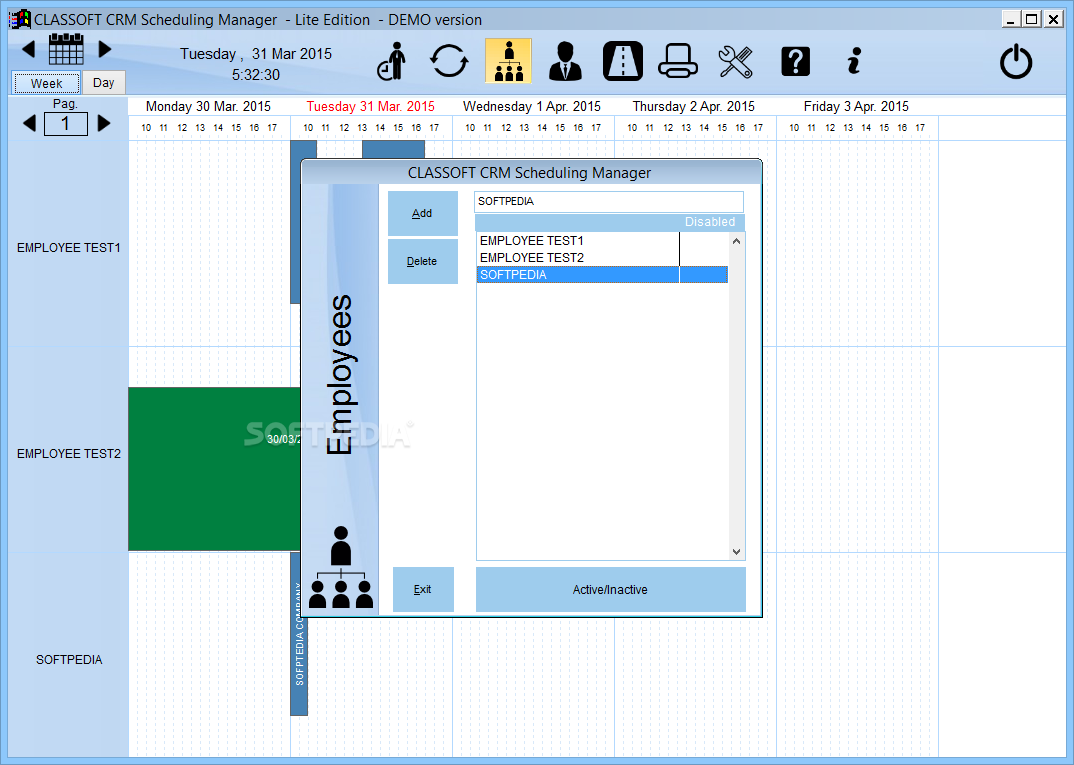Click the Friday 3 Apr. 2015 header
This screenshot has width=1074, height=765.
(x=856, y=106)
